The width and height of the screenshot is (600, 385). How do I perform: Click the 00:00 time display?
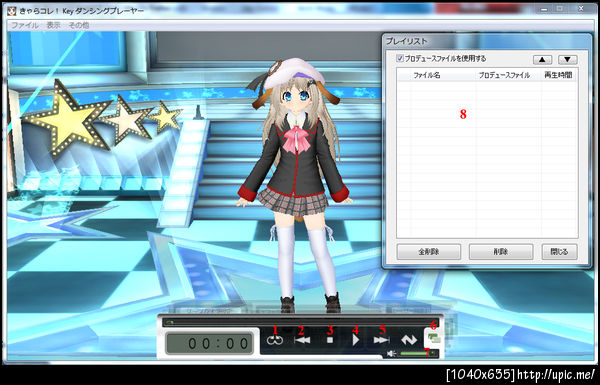pos(209,343)
